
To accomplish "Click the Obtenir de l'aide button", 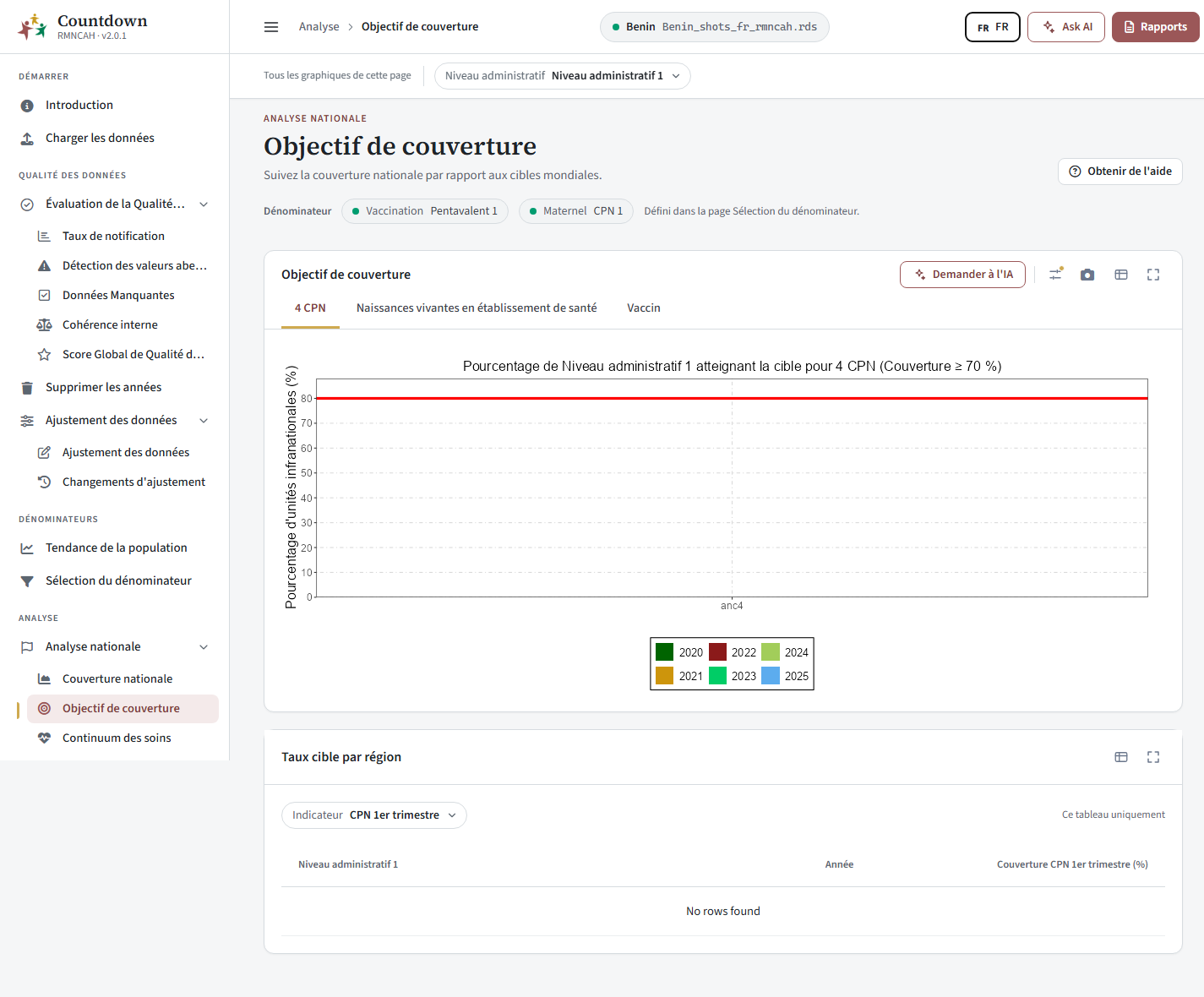I will (1120, 172).
